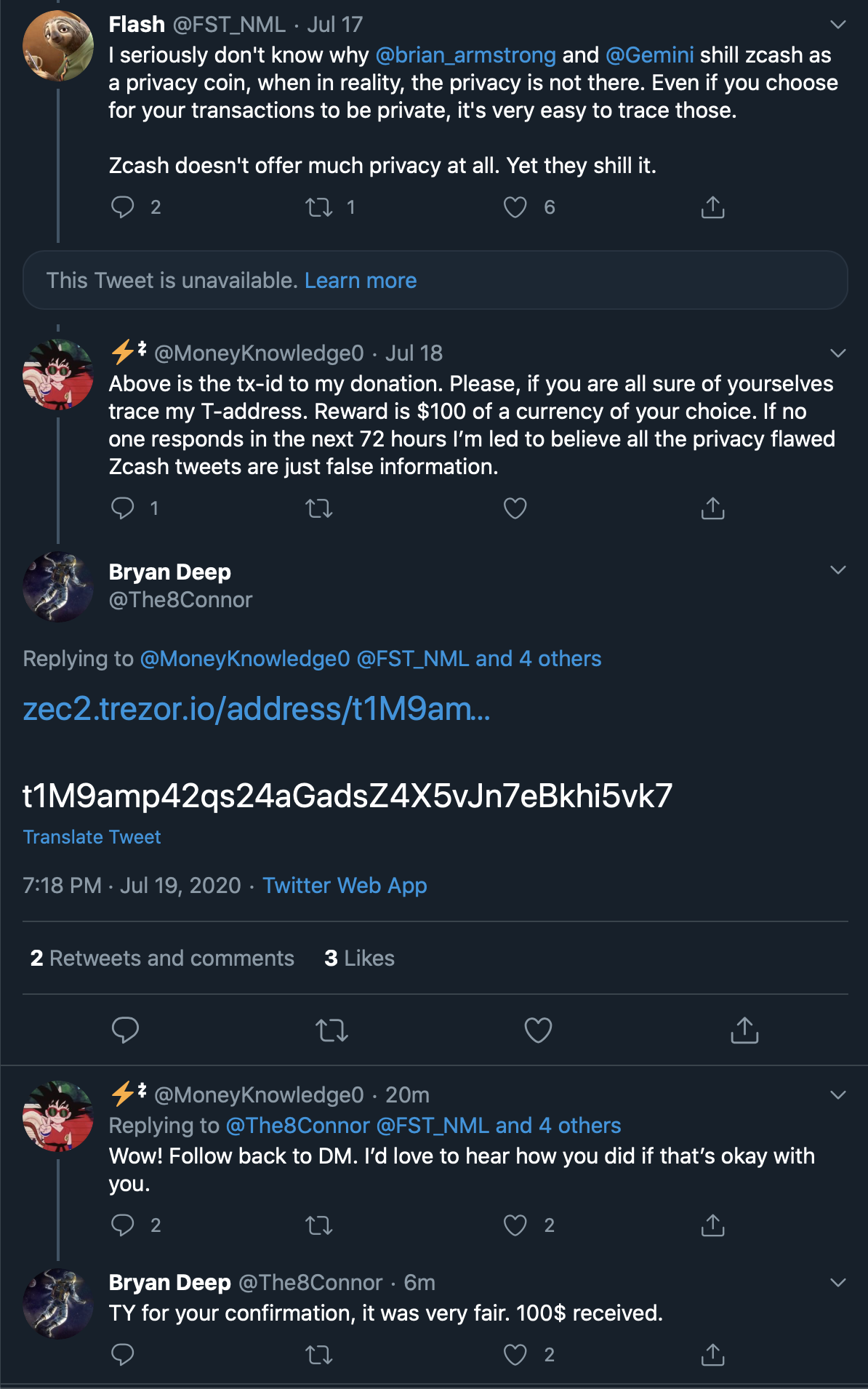
Task: Click Learn more on unavailable tweet
Action: pos(361,281)
